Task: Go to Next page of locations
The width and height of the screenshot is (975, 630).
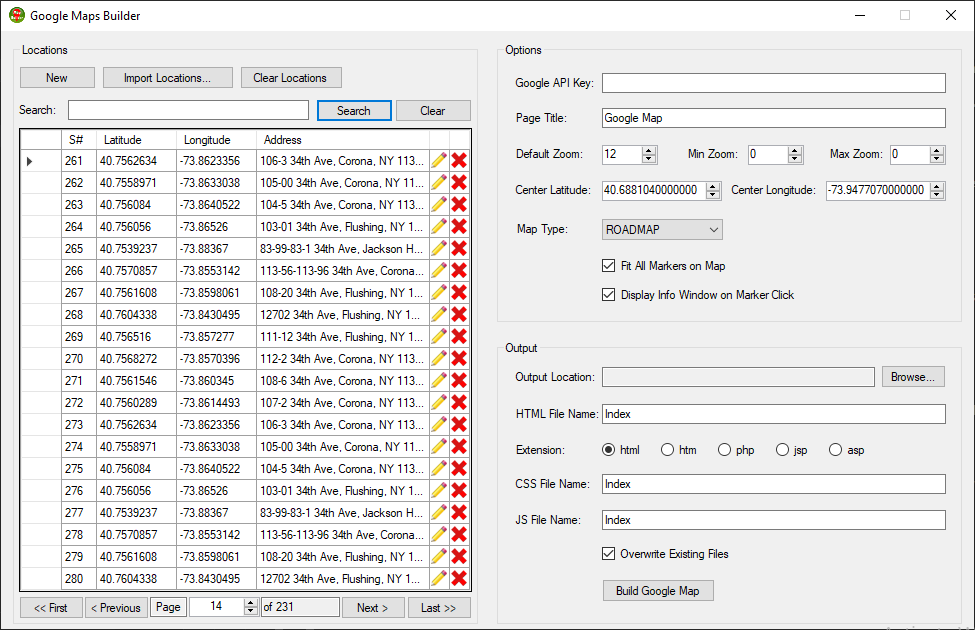Action: click(372, 608)
